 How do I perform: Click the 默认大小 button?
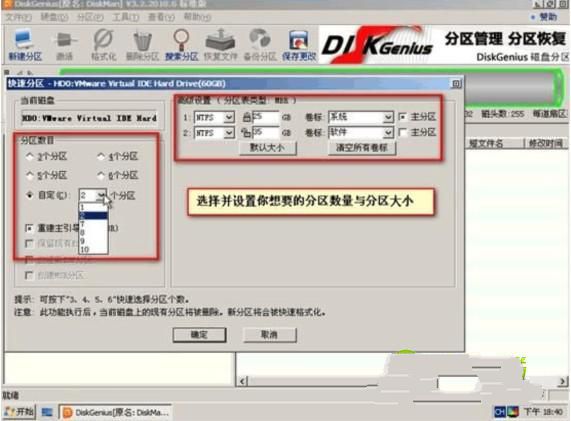(x=268, y=147)
